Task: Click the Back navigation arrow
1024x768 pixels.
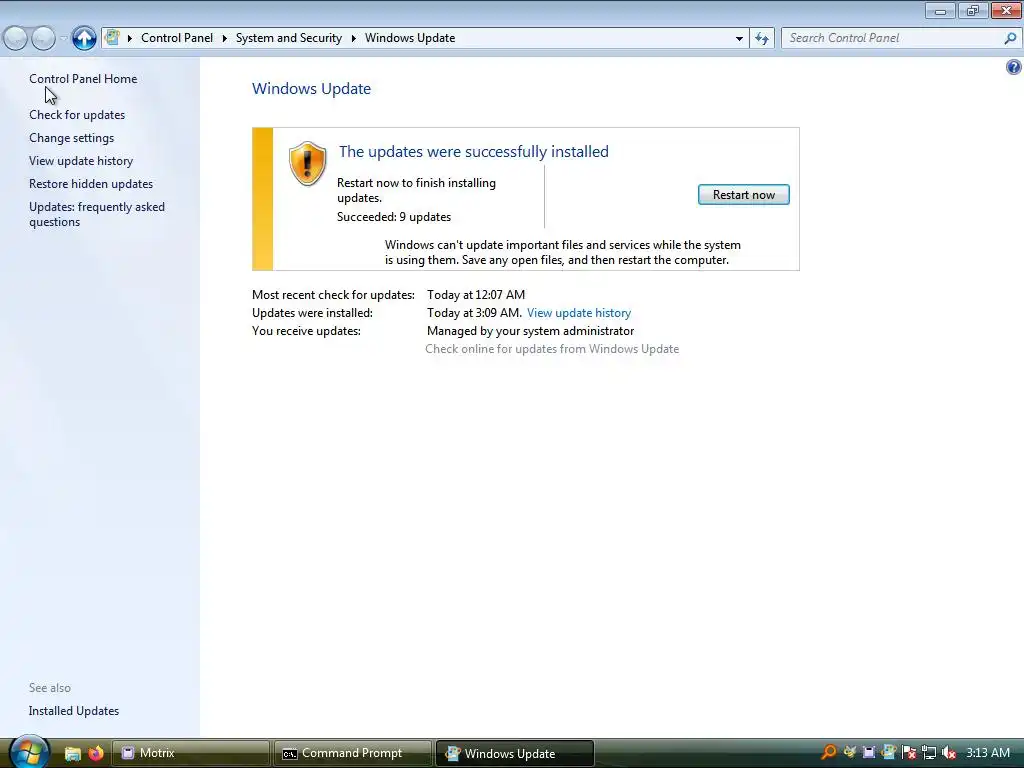Action: [16, 39]
